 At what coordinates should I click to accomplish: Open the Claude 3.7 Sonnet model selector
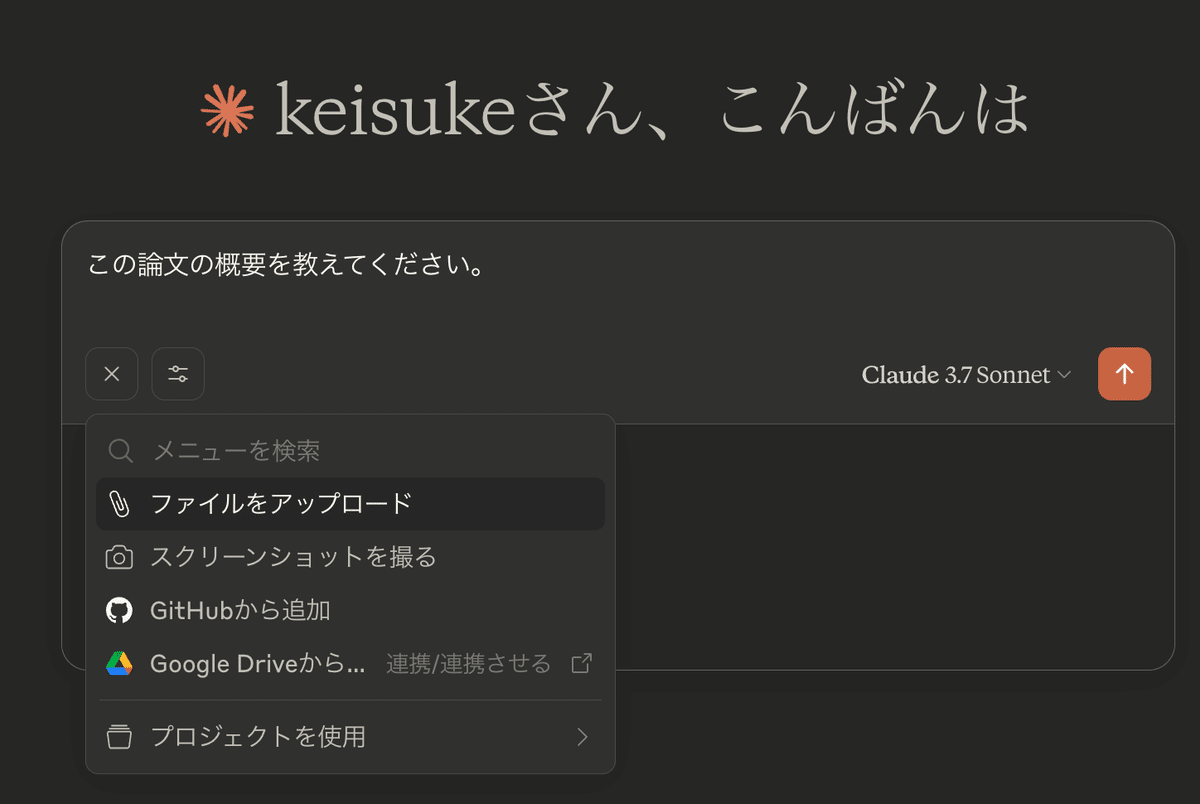coord(955,374)
